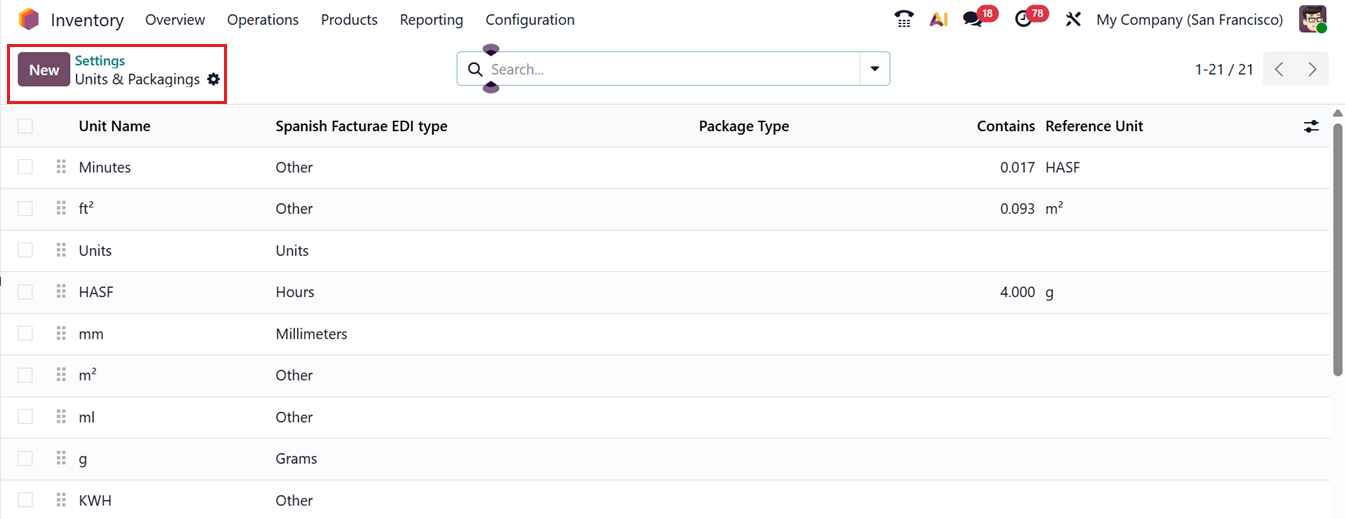Image resolution: width=1345 pixels, height=519 pixels.
Task: Tick the select-all header checkbox
Action: [25, 126]
